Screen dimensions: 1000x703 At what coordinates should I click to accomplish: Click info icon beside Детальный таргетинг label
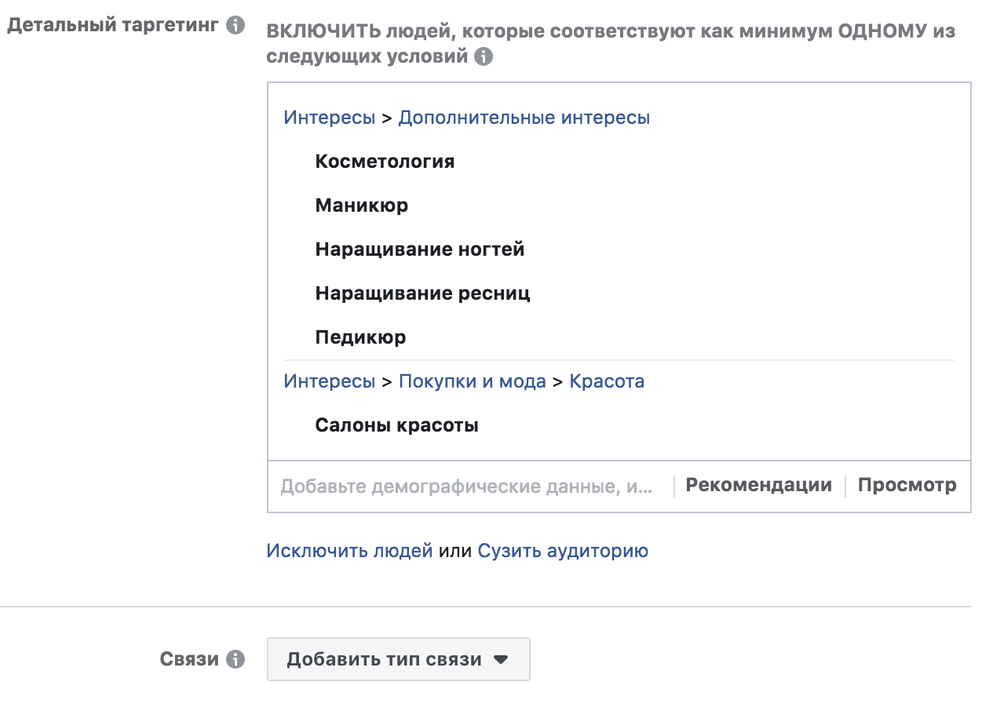click(235, 25)
